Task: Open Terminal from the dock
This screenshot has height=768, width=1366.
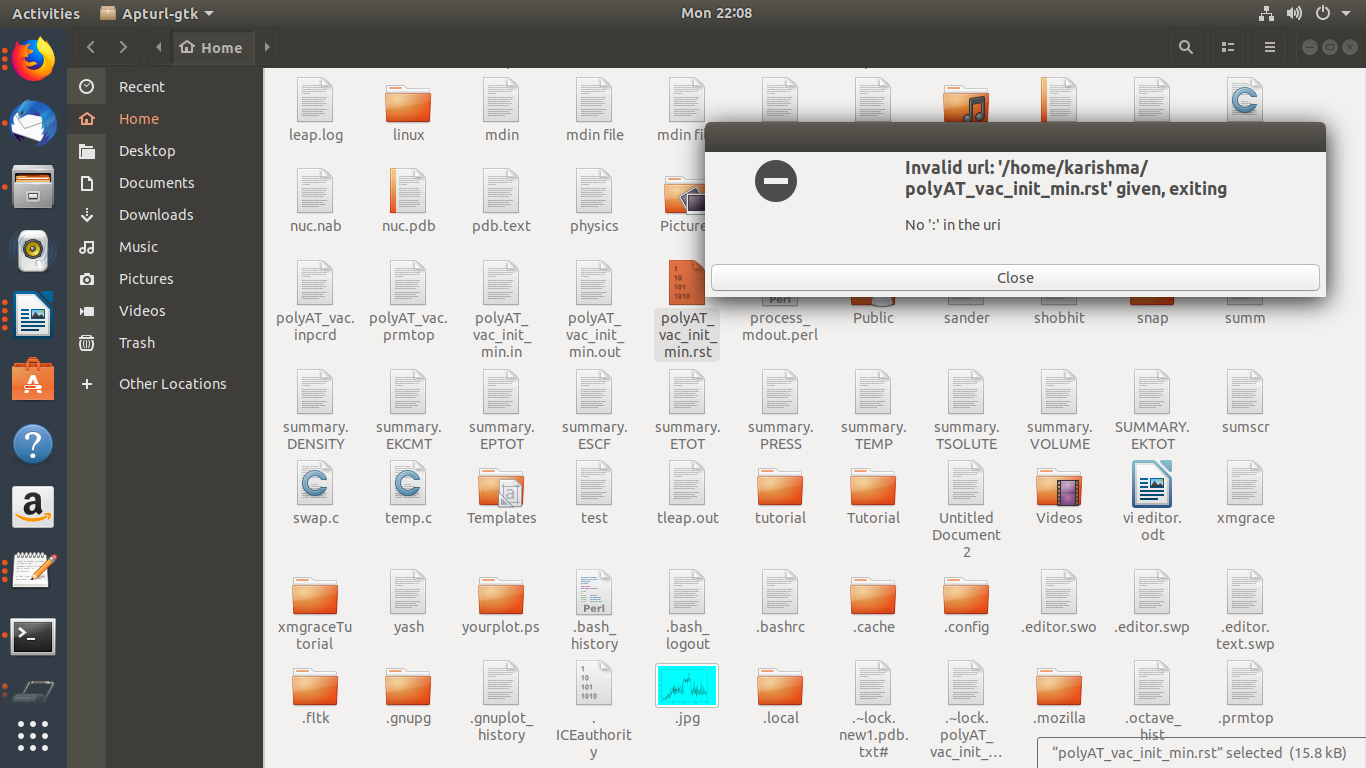Action: tap(33, 636)
